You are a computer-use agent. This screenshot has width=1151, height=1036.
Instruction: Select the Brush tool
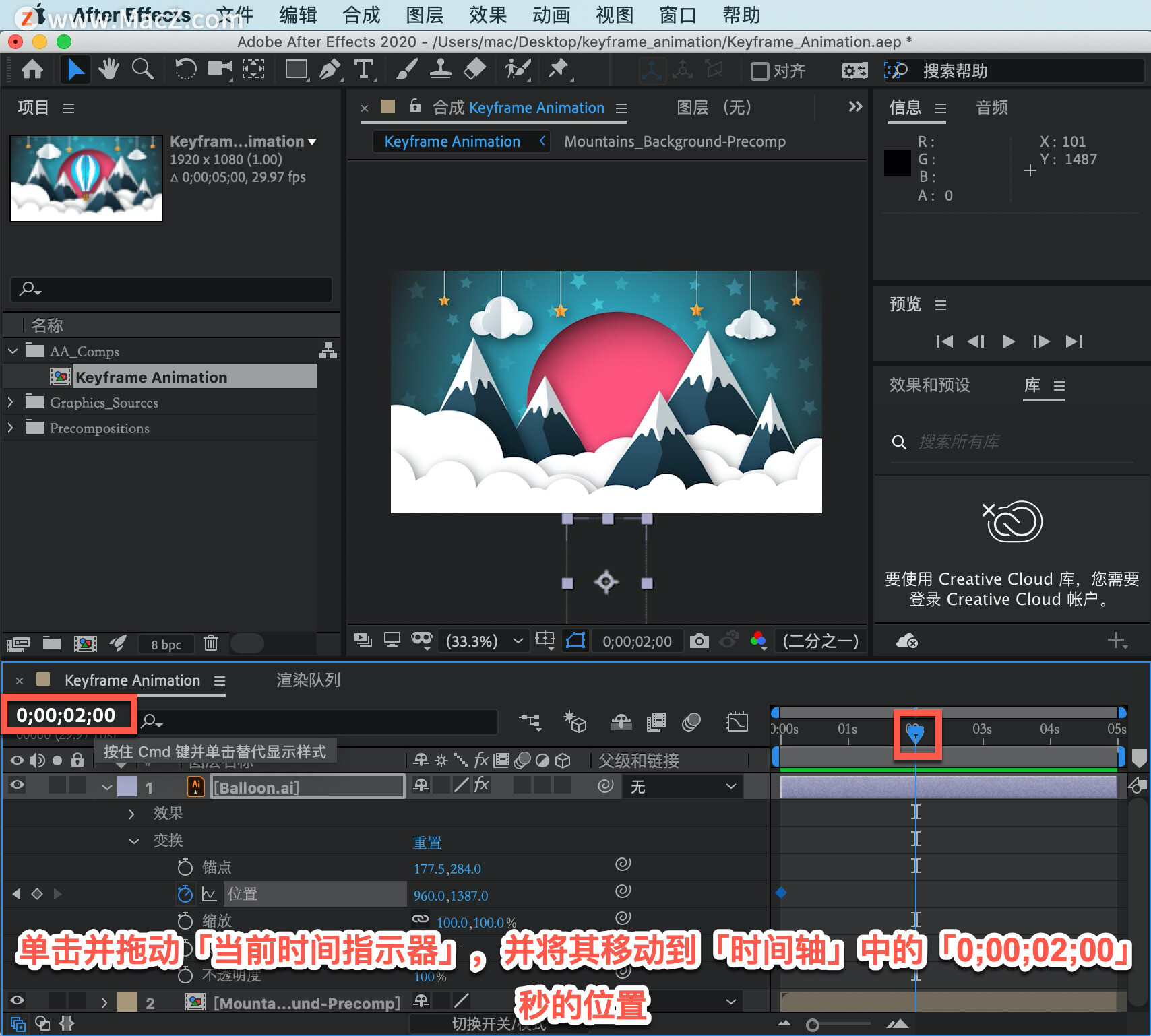406,69
